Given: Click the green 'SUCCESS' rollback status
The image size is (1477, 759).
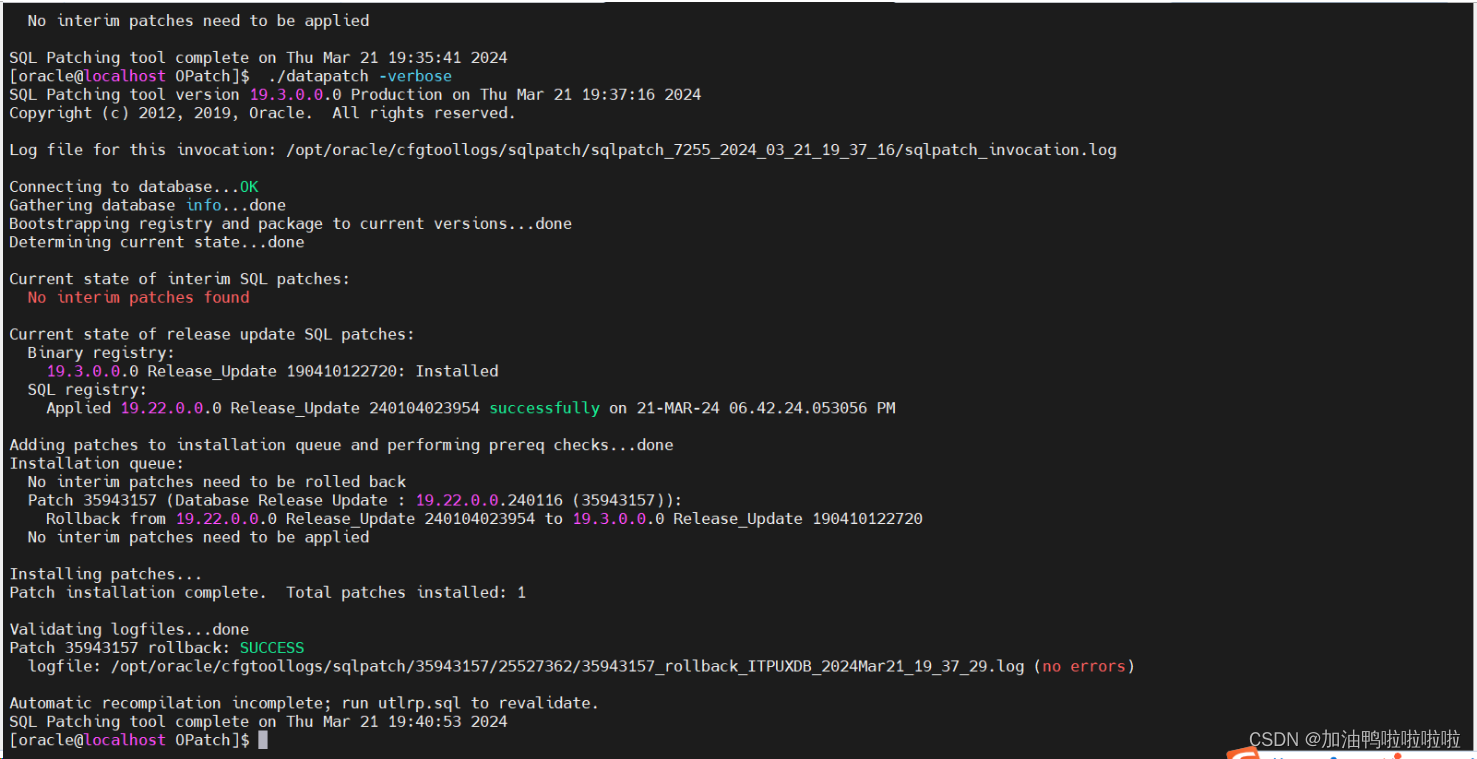Looking at the screenshot, I should click(272, 648).
